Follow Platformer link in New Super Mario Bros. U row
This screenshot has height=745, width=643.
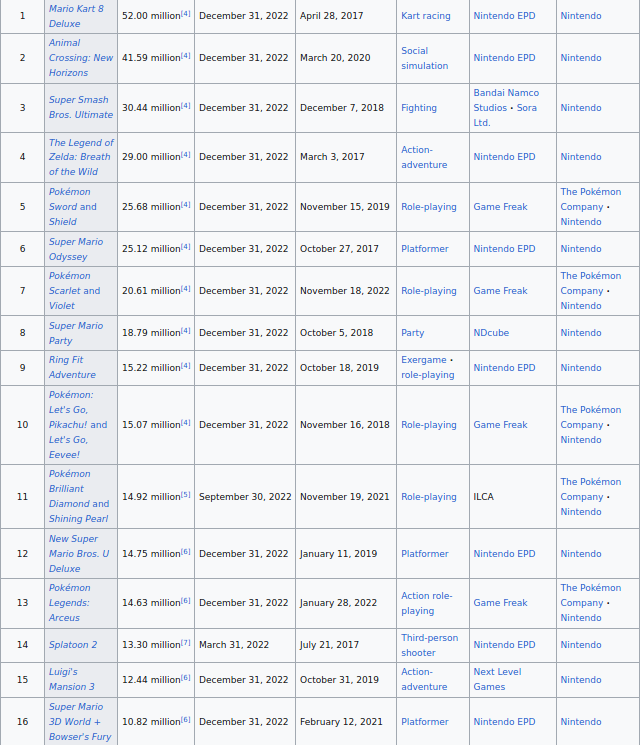[425, 554]
